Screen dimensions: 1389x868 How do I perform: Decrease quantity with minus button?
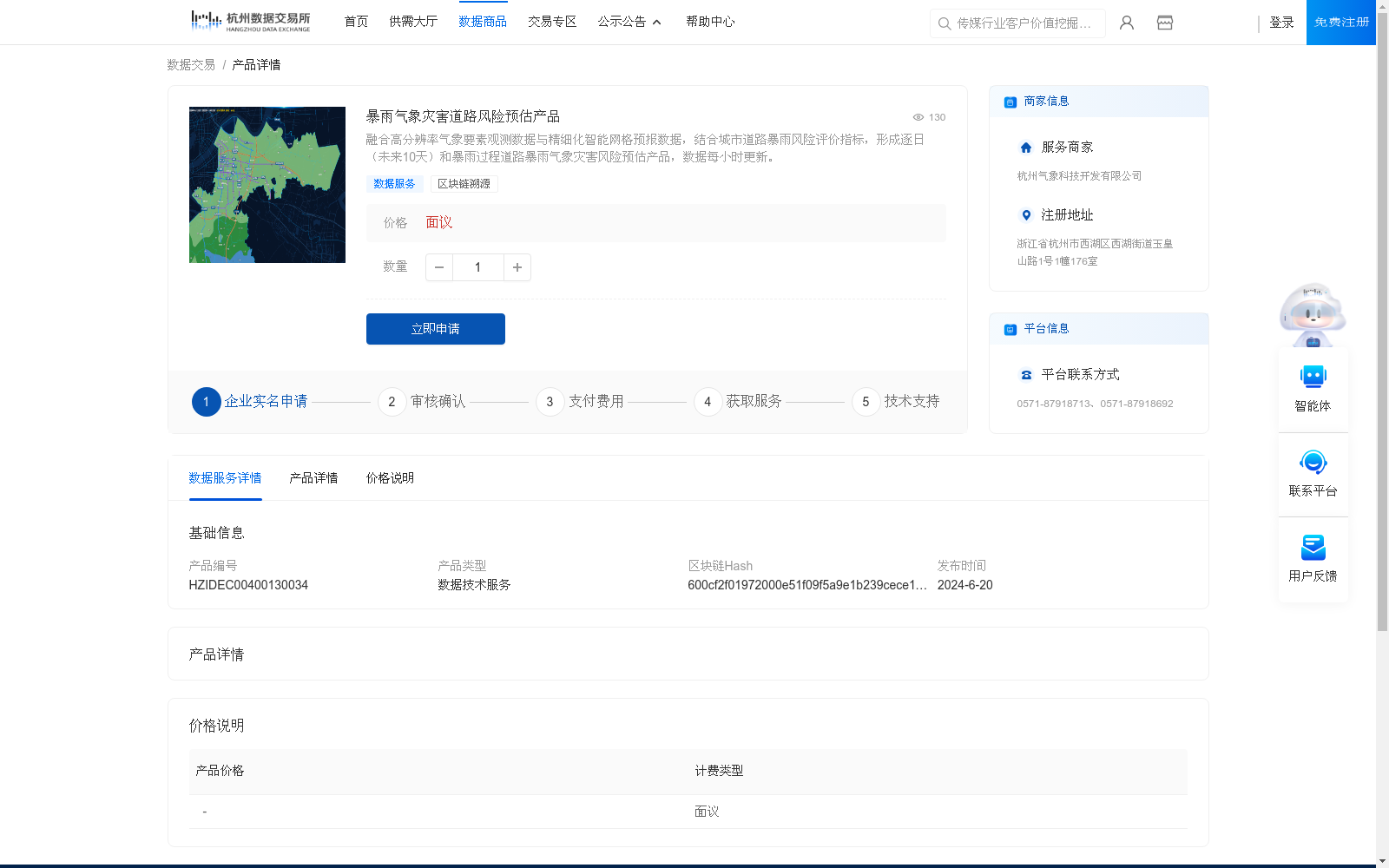tap(439, 267)
